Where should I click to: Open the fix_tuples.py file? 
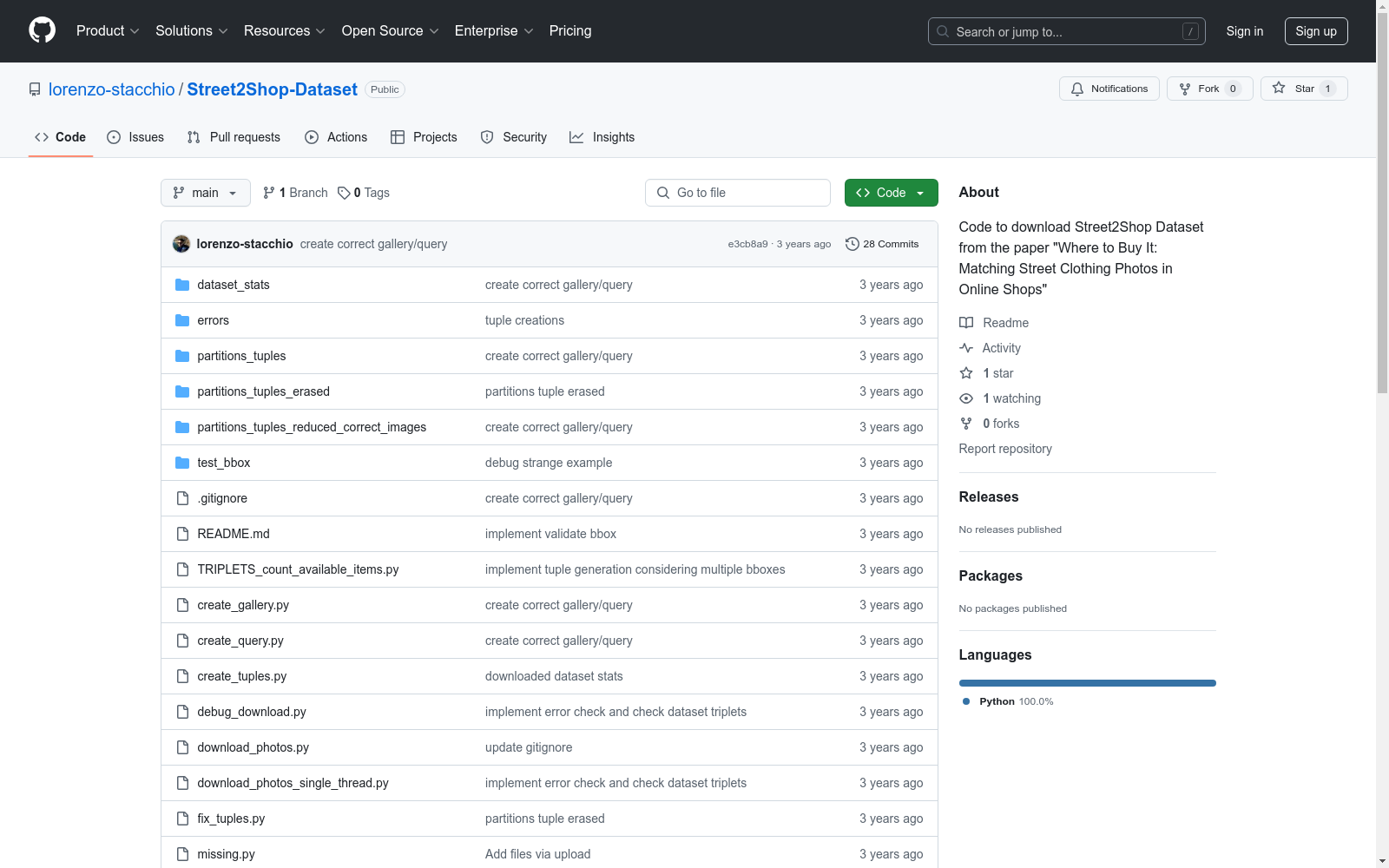tap(231, 819)
